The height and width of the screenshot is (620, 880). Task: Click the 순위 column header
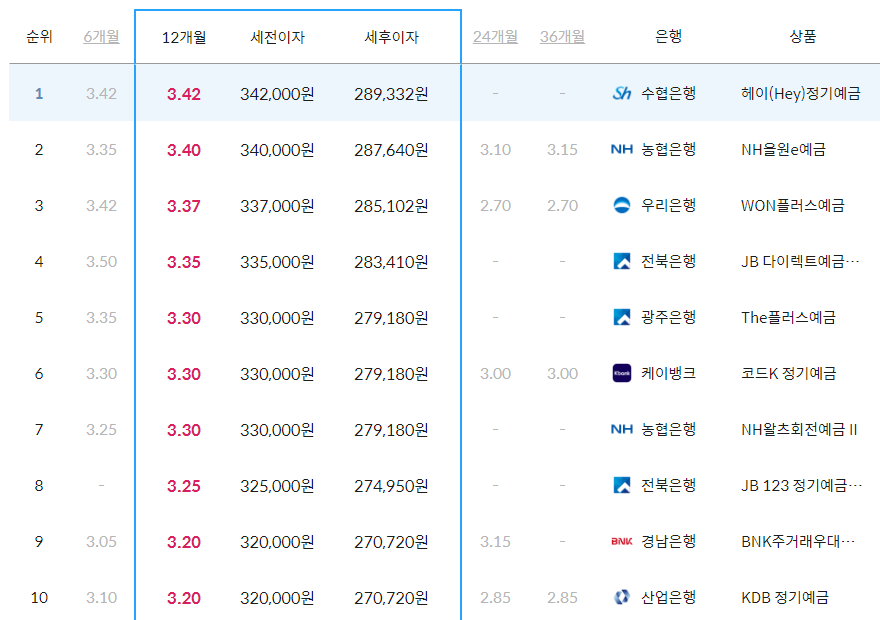[x=39, y=37]
